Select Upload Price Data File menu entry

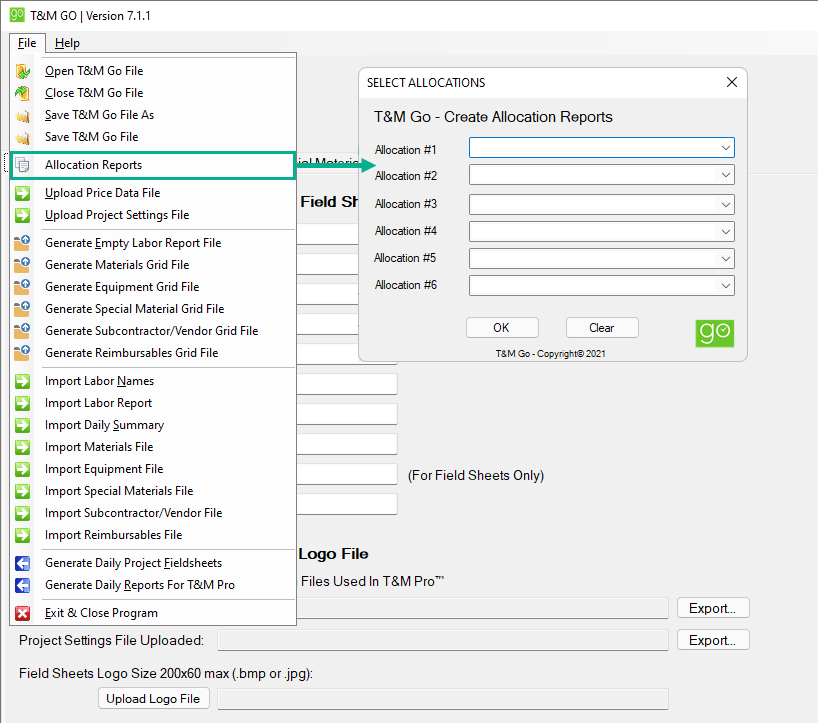(153, 193)
